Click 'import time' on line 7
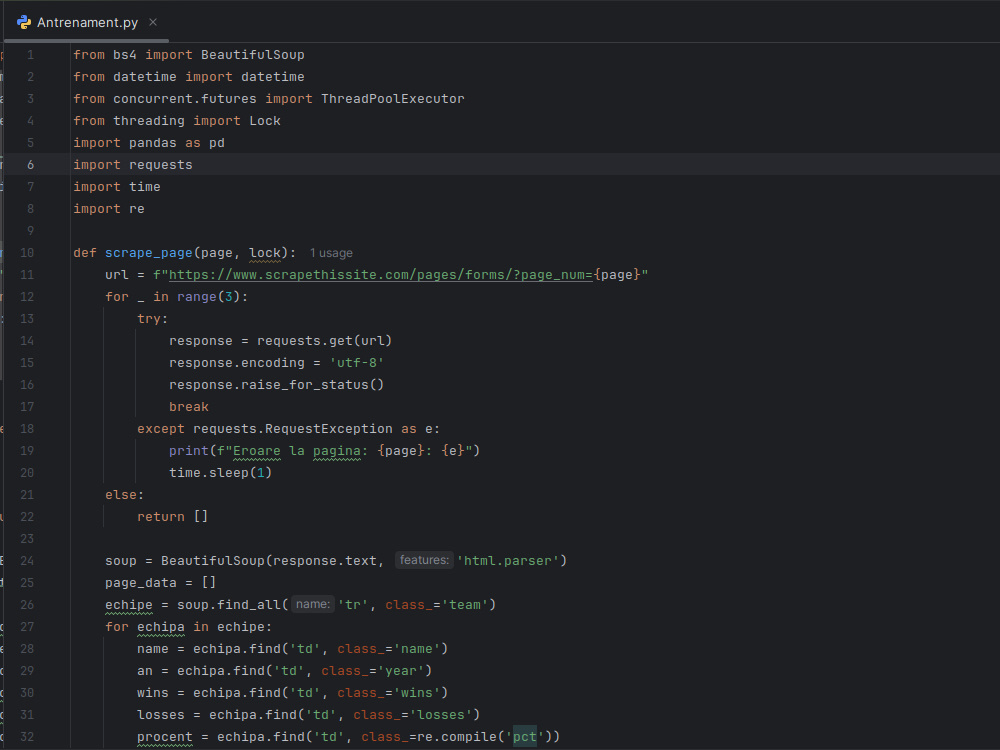Screen dimensions: 1000x750 point(117,187)
